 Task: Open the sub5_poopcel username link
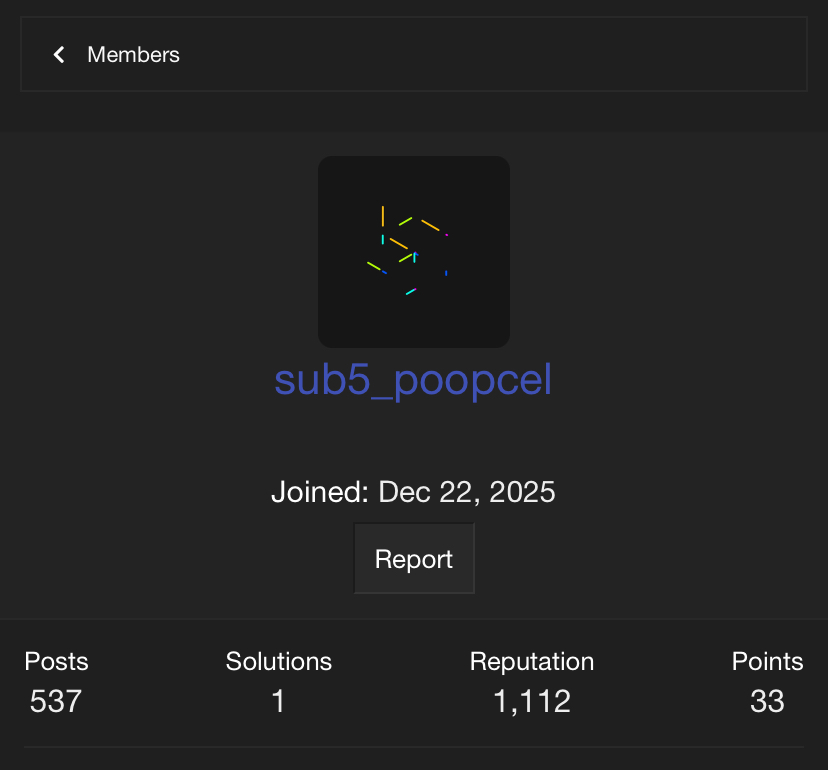[413, 380]
